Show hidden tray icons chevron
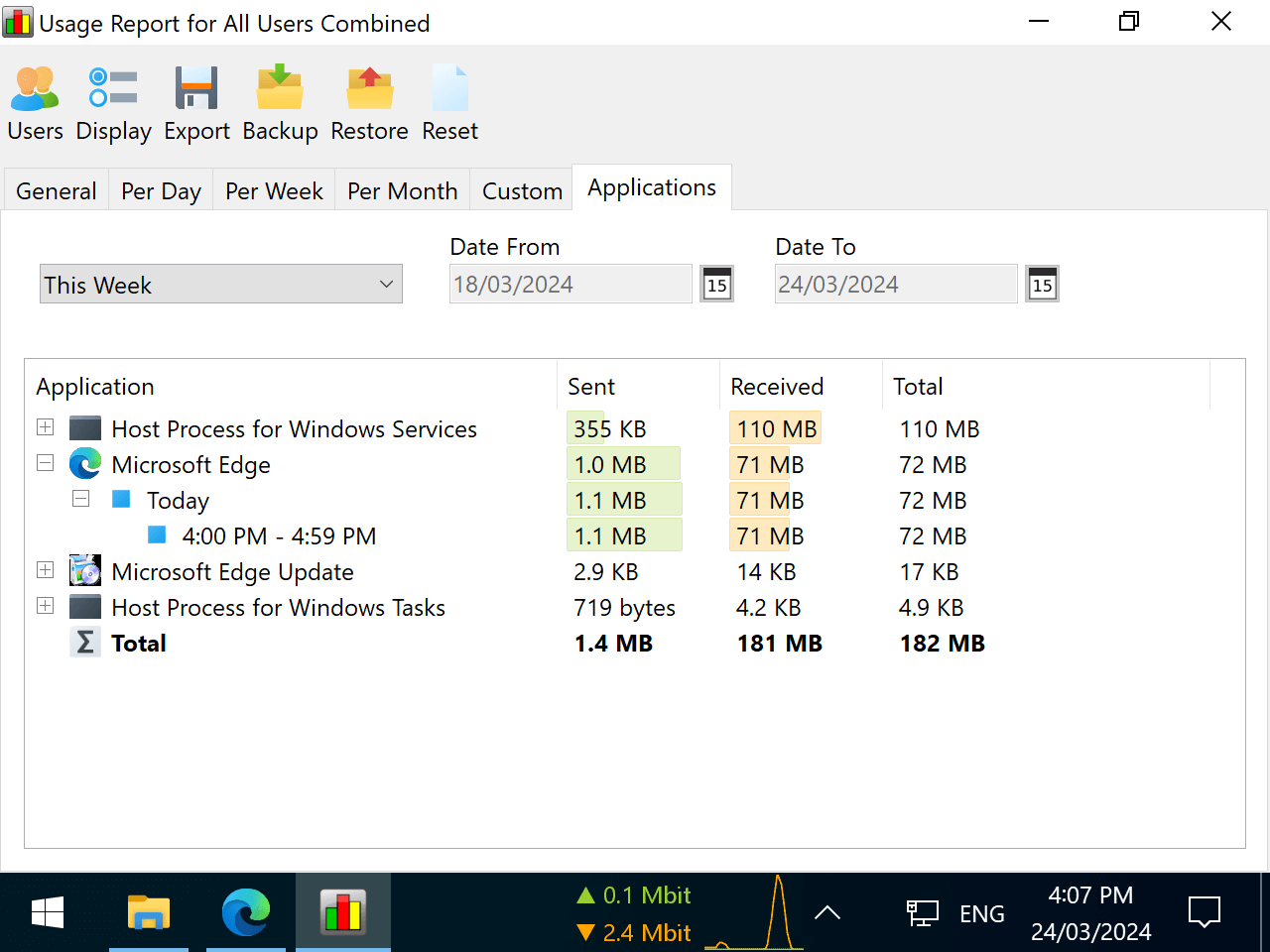The image size is (1270, 952). click(x=827, y=912)
